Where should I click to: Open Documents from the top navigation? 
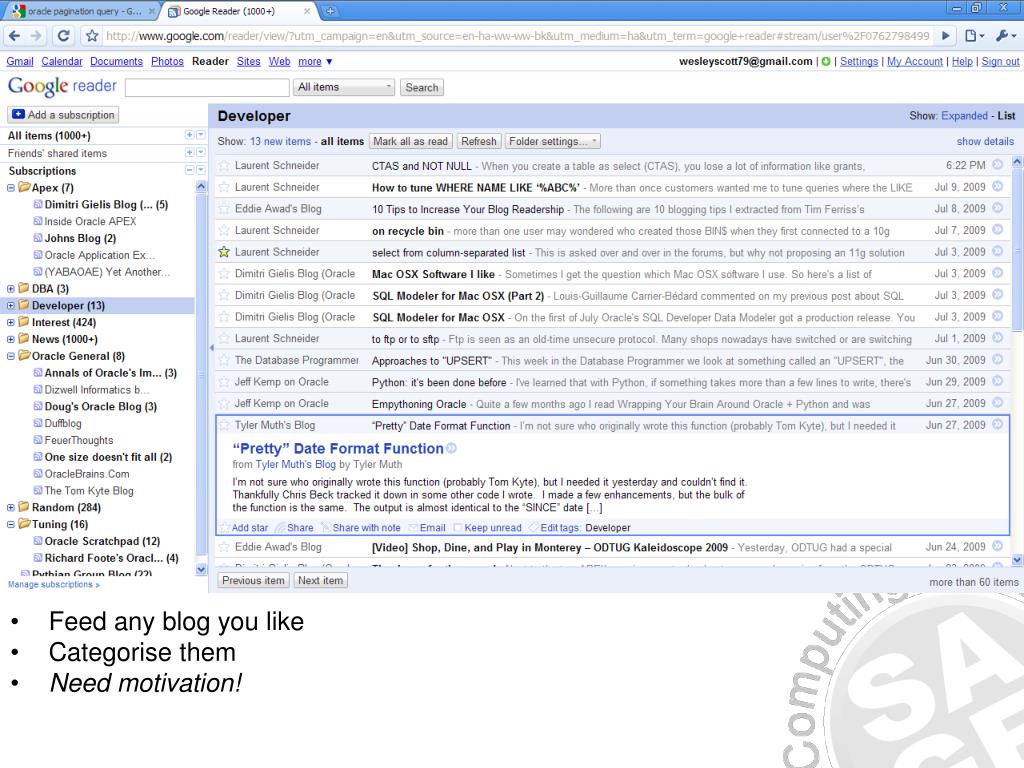116,61
